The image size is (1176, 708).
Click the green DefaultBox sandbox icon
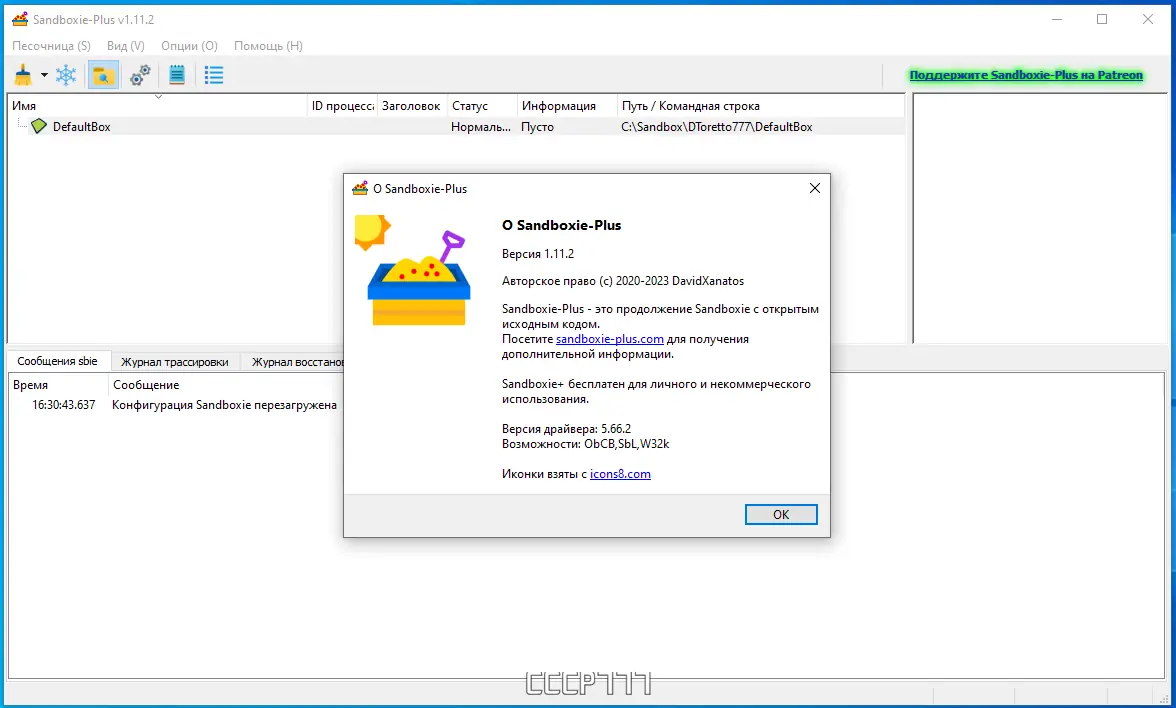click(x=39, y=126)
